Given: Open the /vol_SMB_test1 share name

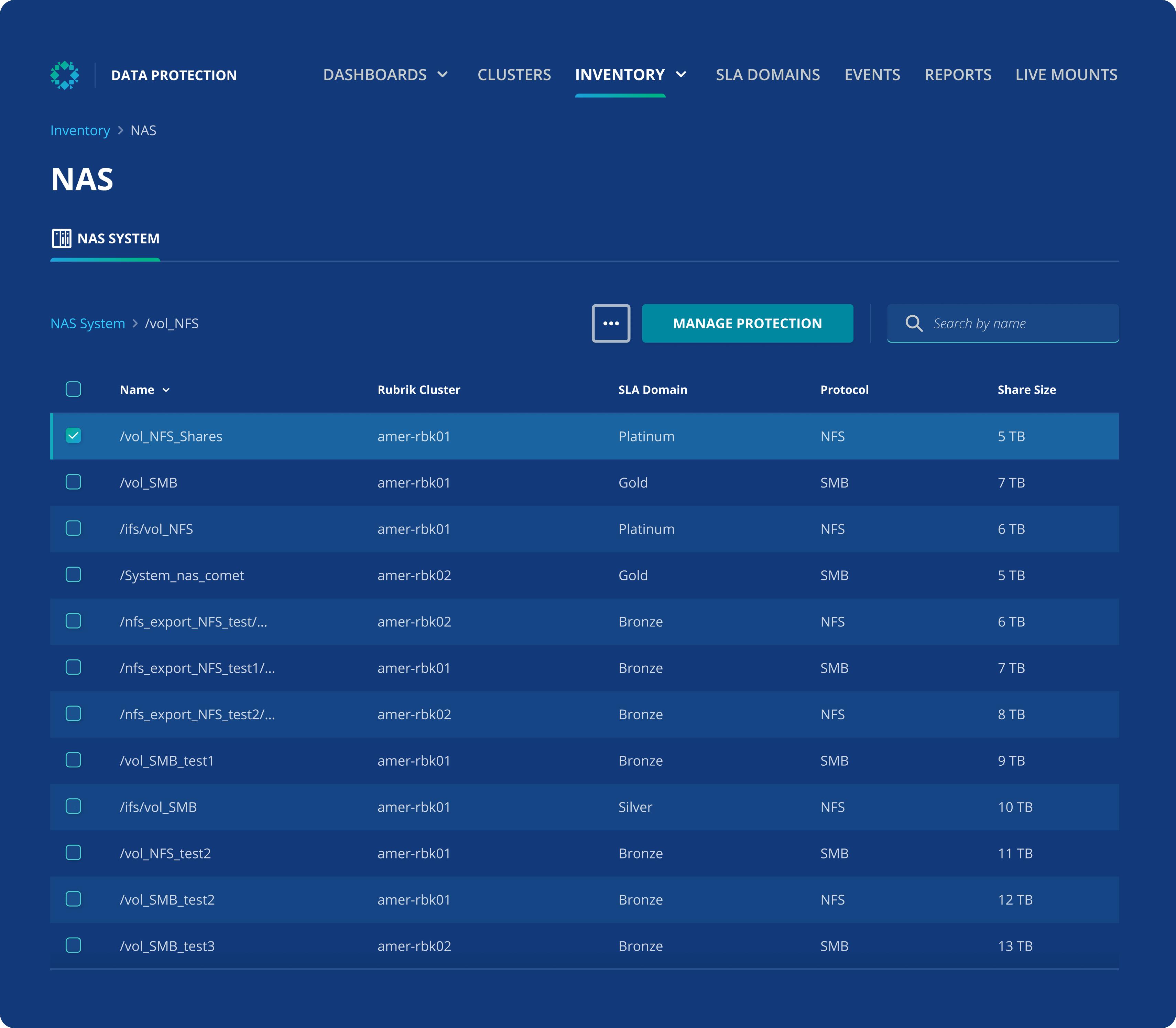Looking at the screenshot, I should (167, 761).
